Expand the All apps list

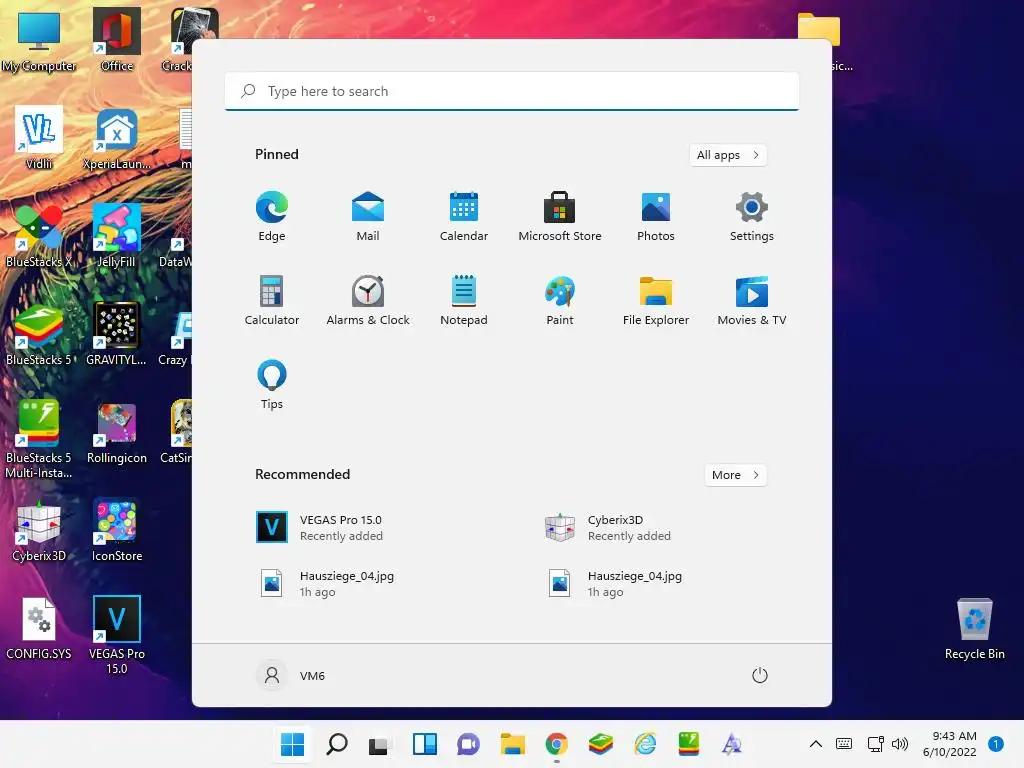pos(728,155)
